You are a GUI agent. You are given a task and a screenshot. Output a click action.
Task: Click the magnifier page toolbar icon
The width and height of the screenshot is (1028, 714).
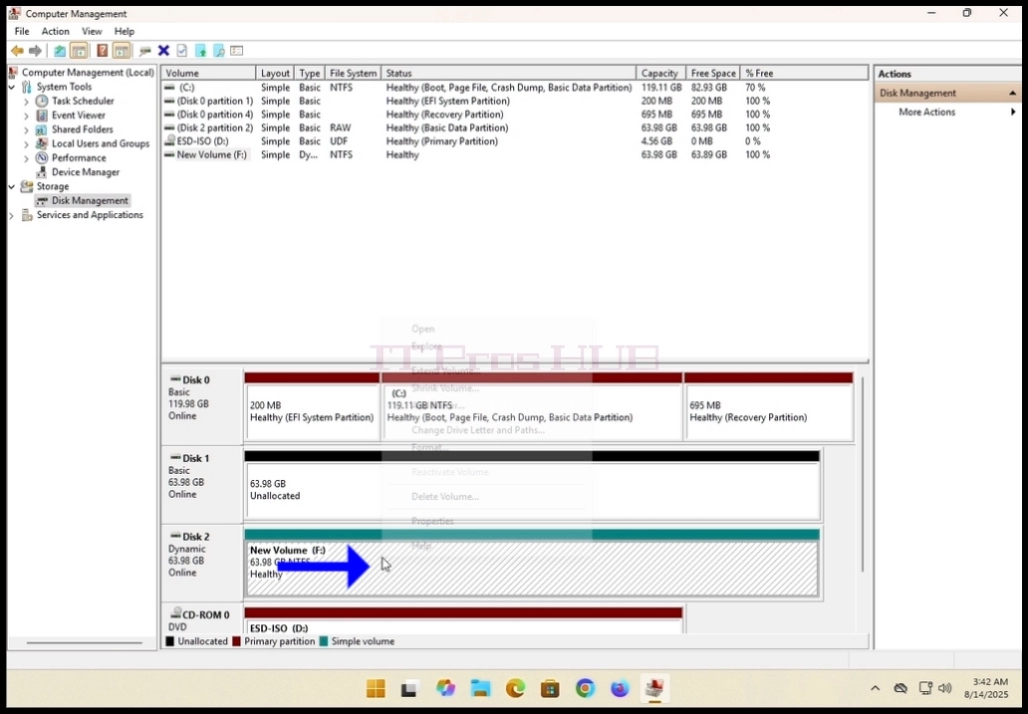pyautogui.click(x=219, y=50)
